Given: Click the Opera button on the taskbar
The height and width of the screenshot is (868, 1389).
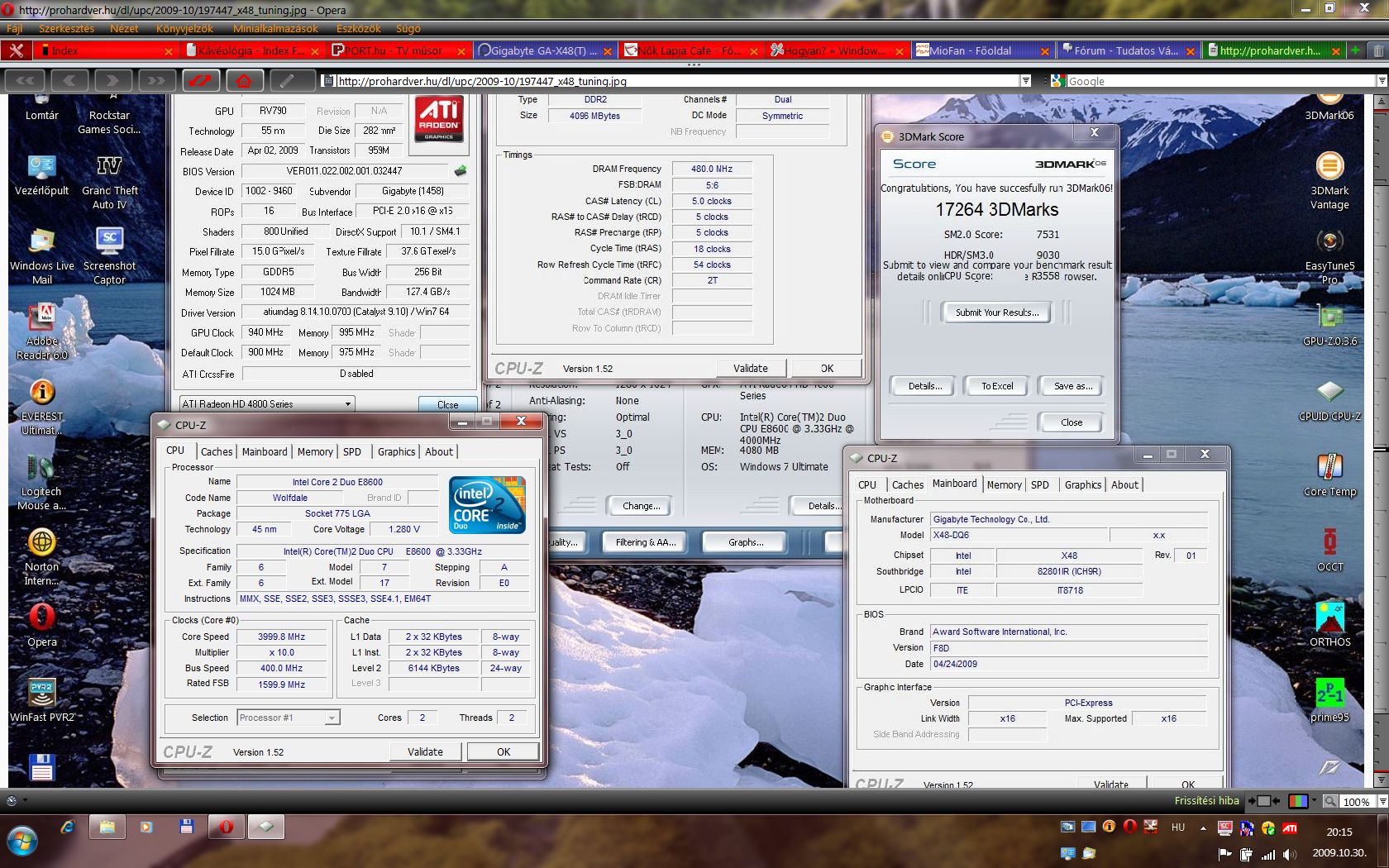Looking at the screenshot, I should tap(226, 827).
